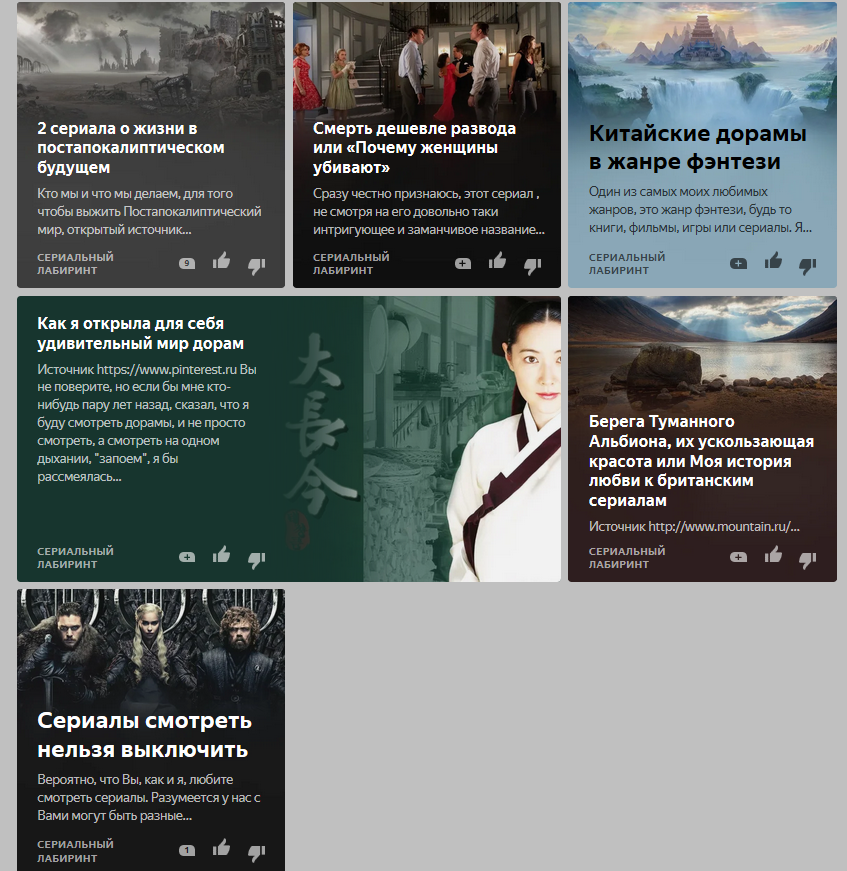The height and width of the screenshot is (871, 847).
Task: Open comments on postapocalyptic series card
Action: click(x=187, y=263)
